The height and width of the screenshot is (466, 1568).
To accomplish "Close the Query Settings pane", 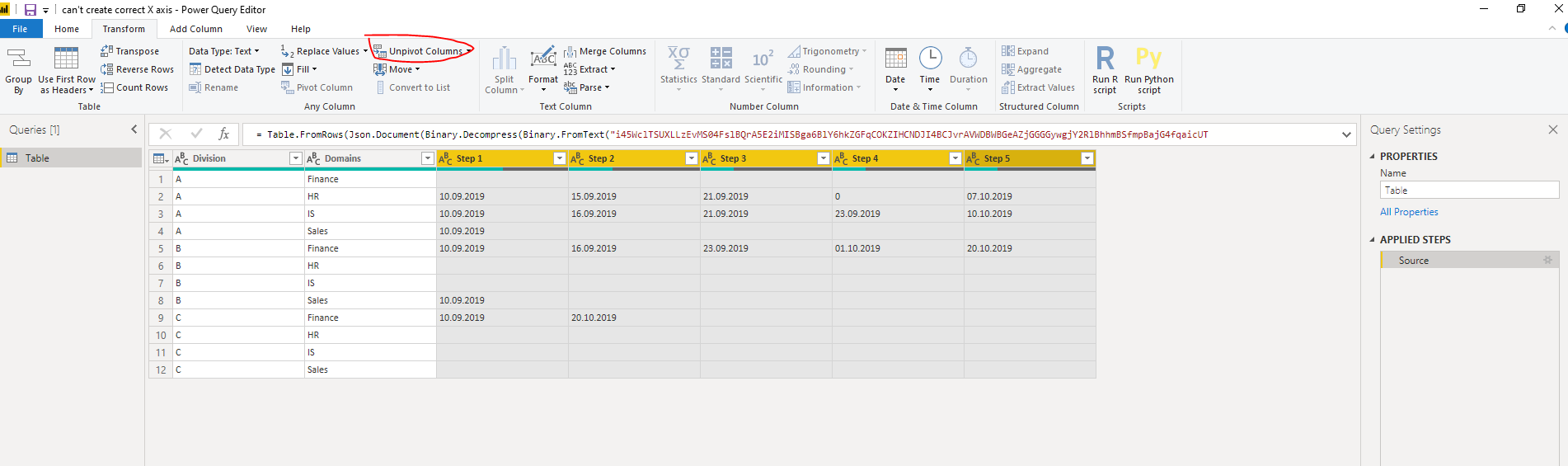I will pyautogui.click(x=1553, y=129).
